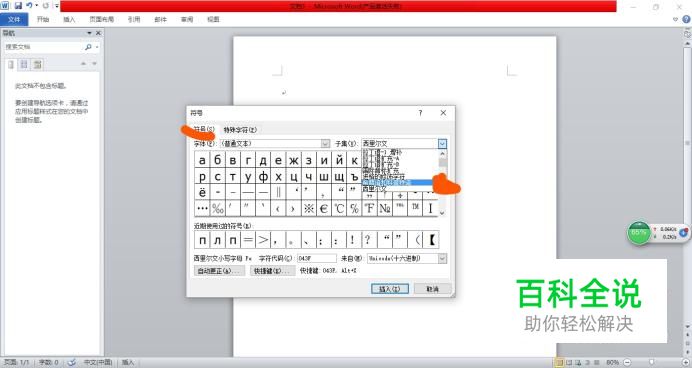Switch to Print Layout view in status bar
Viewport: 692px width, 368px height.
point(560,362)
